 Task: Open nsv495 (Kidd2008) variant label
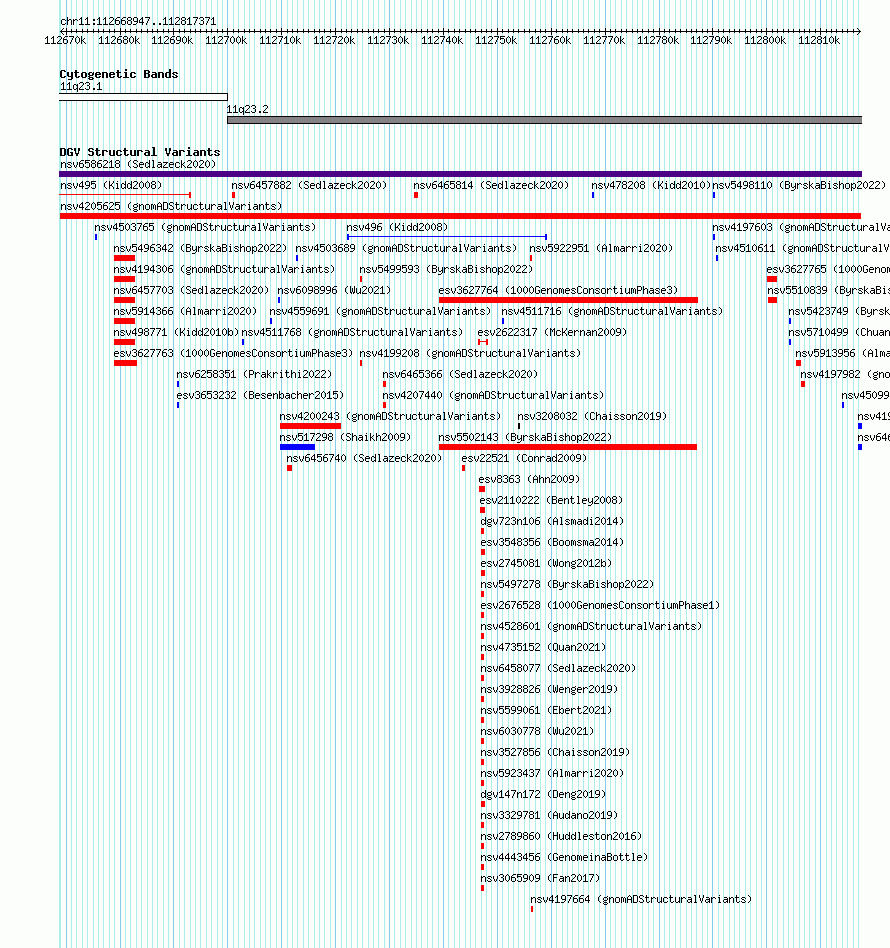pyautogui.click(x=111, y=186)
